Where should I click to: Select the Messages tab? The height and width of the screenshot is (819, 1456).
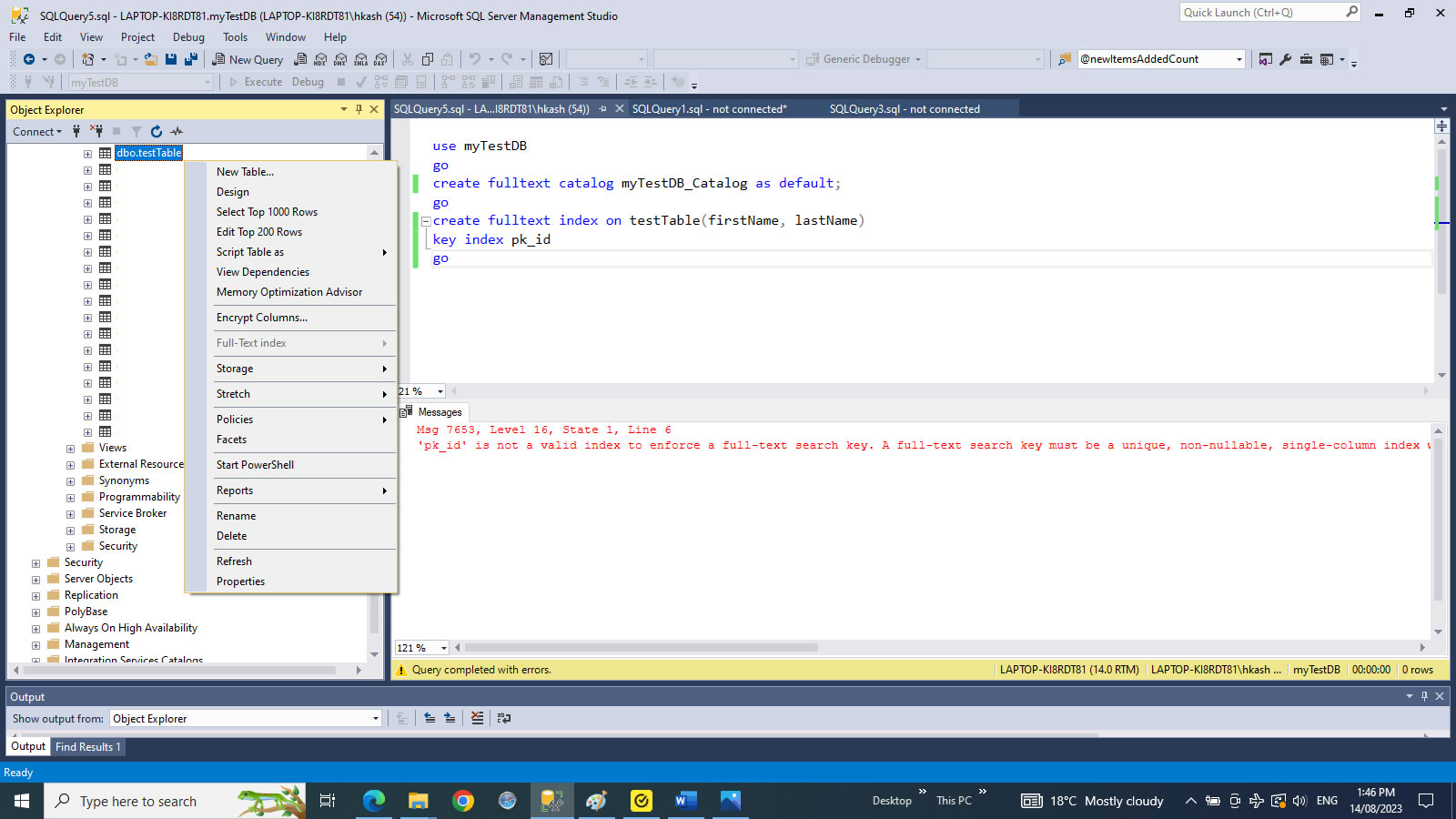tap(432, 412)
